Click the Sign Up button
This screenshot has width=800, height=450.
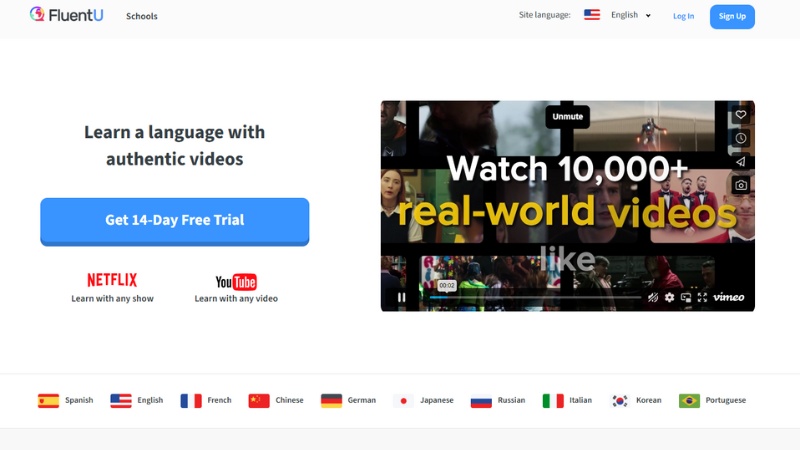tap(732, 16)
